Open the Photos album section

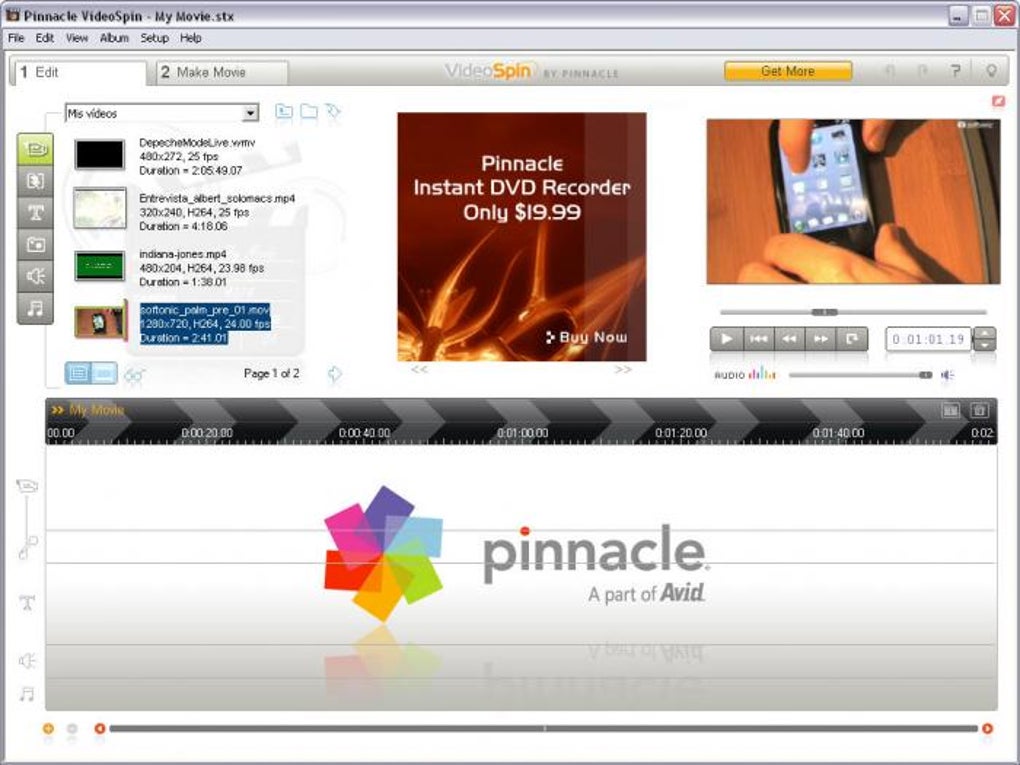pyautogui.click(x=35, y=244)
